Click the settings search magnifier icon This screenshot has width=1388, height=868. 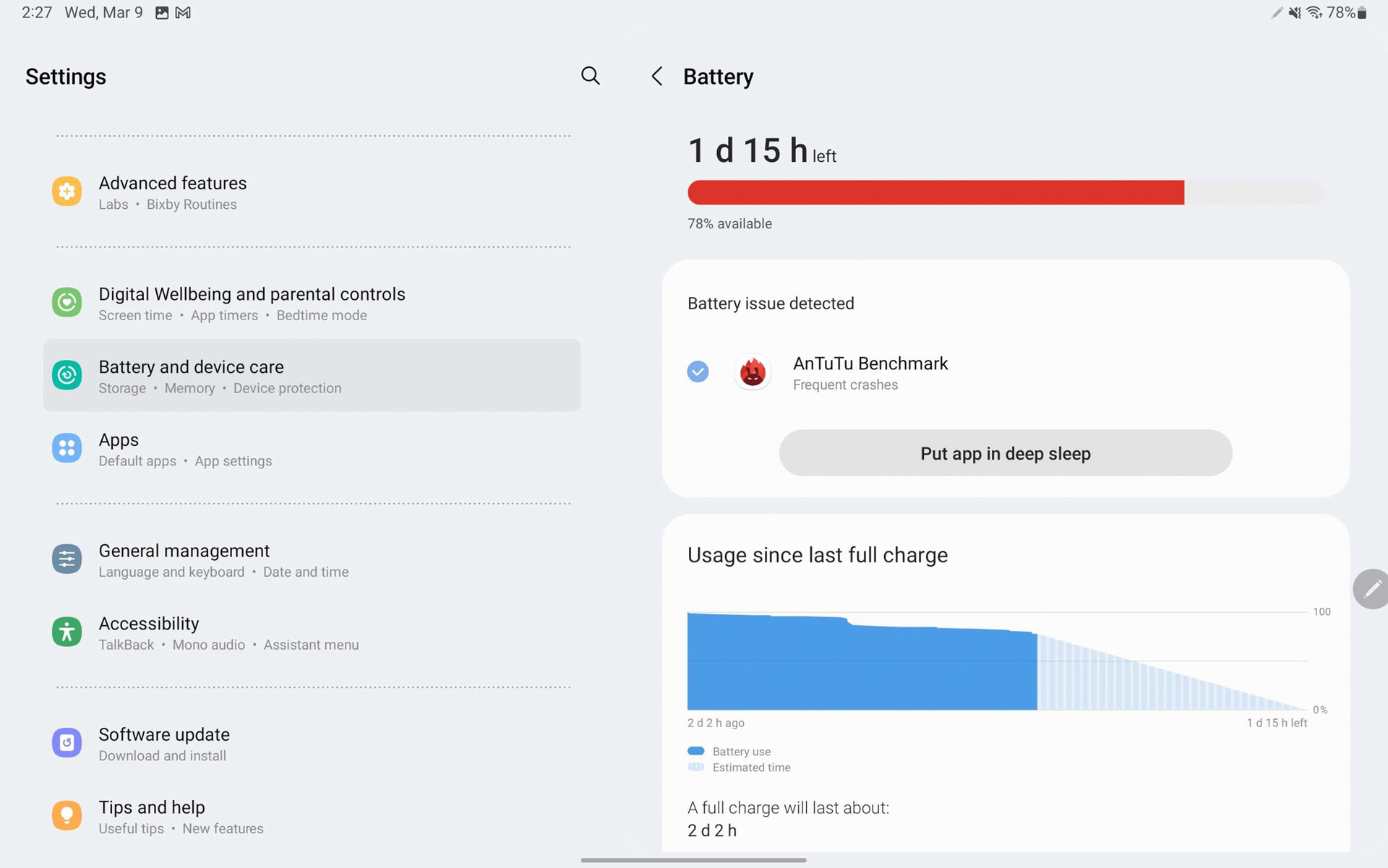pos(590,76)
